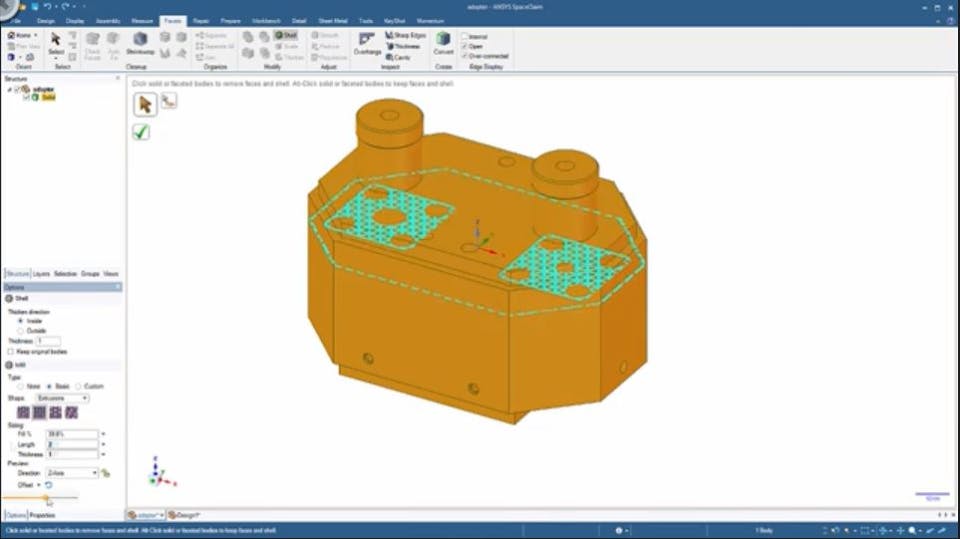This screenshot has width=960, height=539.
Task: Click the Sharp Edges inspect tool
Action: [405, 36]
